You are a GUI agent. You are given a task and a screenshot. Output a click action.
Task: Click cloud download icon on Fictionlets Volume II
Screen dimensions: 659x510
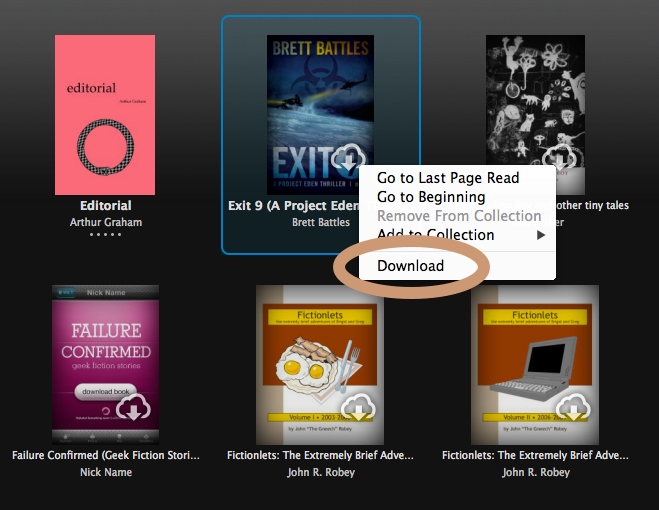point(573,407)
